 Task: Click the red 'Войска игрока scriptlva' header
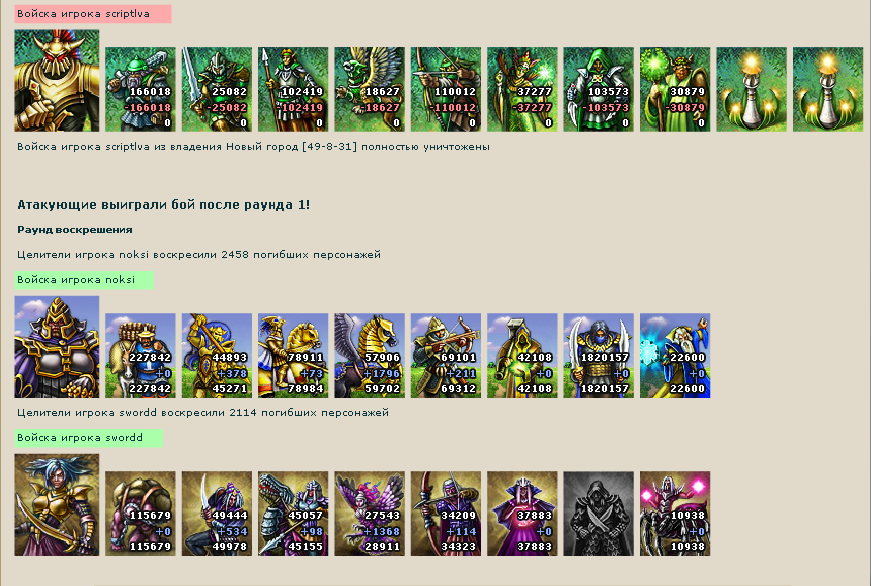pos(93,14)
